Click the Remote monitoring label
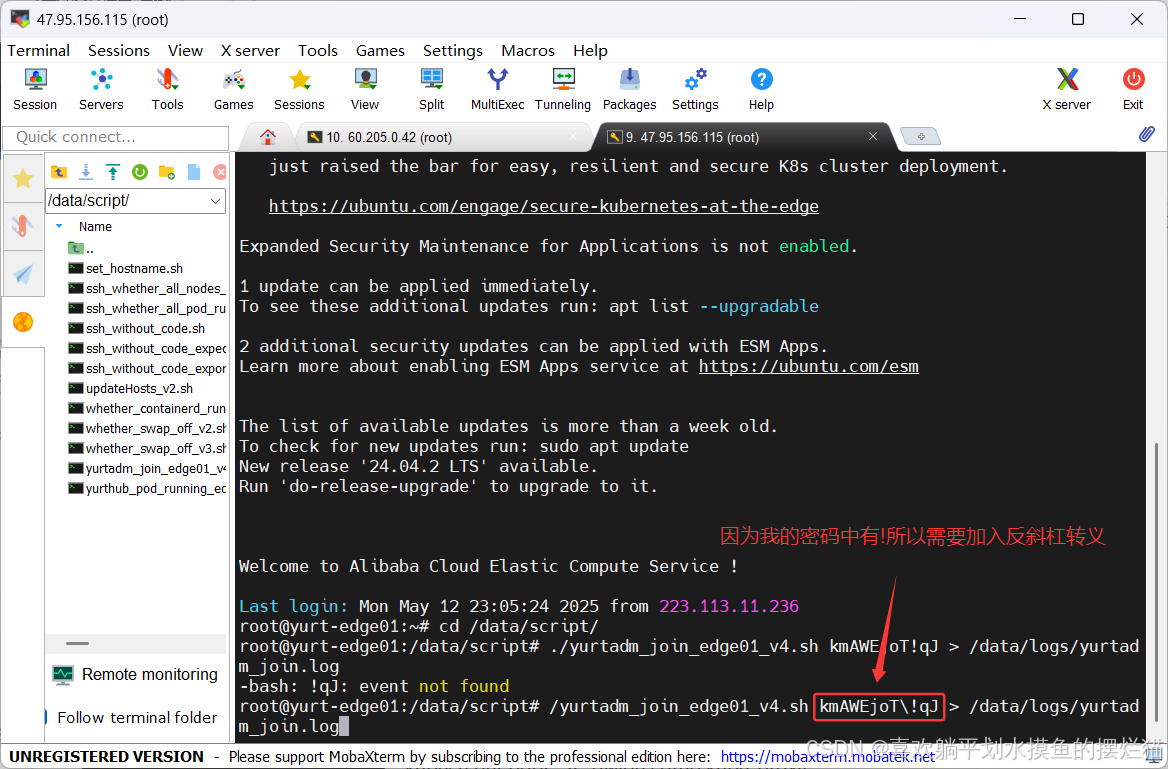1168x769 pixels. click(149, 674)
